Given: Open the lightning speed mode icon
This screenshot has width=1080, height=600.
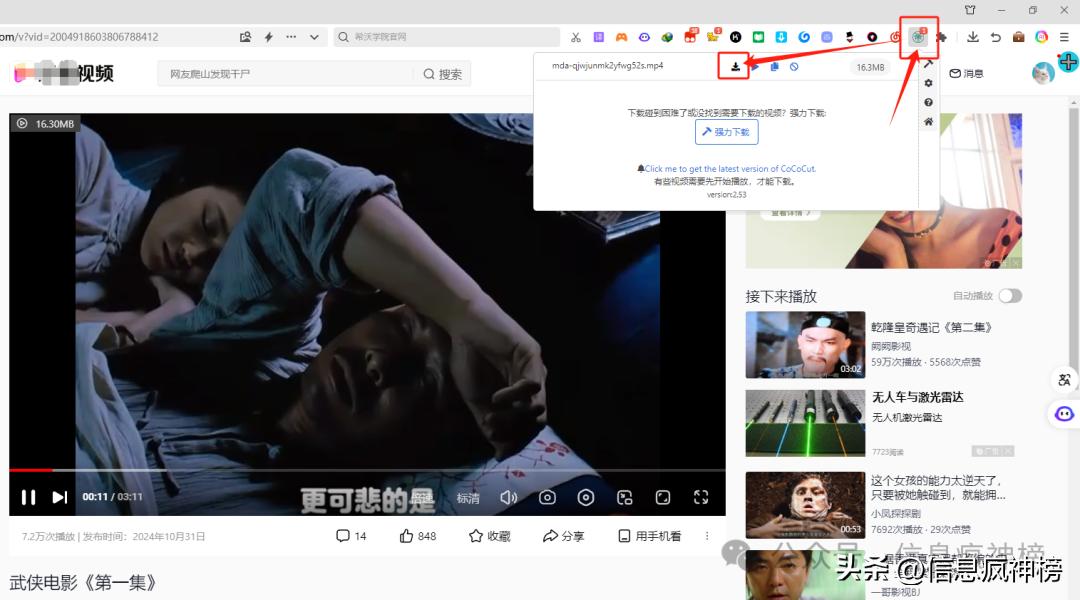Looking at the screenshot, I should (269, 37).
